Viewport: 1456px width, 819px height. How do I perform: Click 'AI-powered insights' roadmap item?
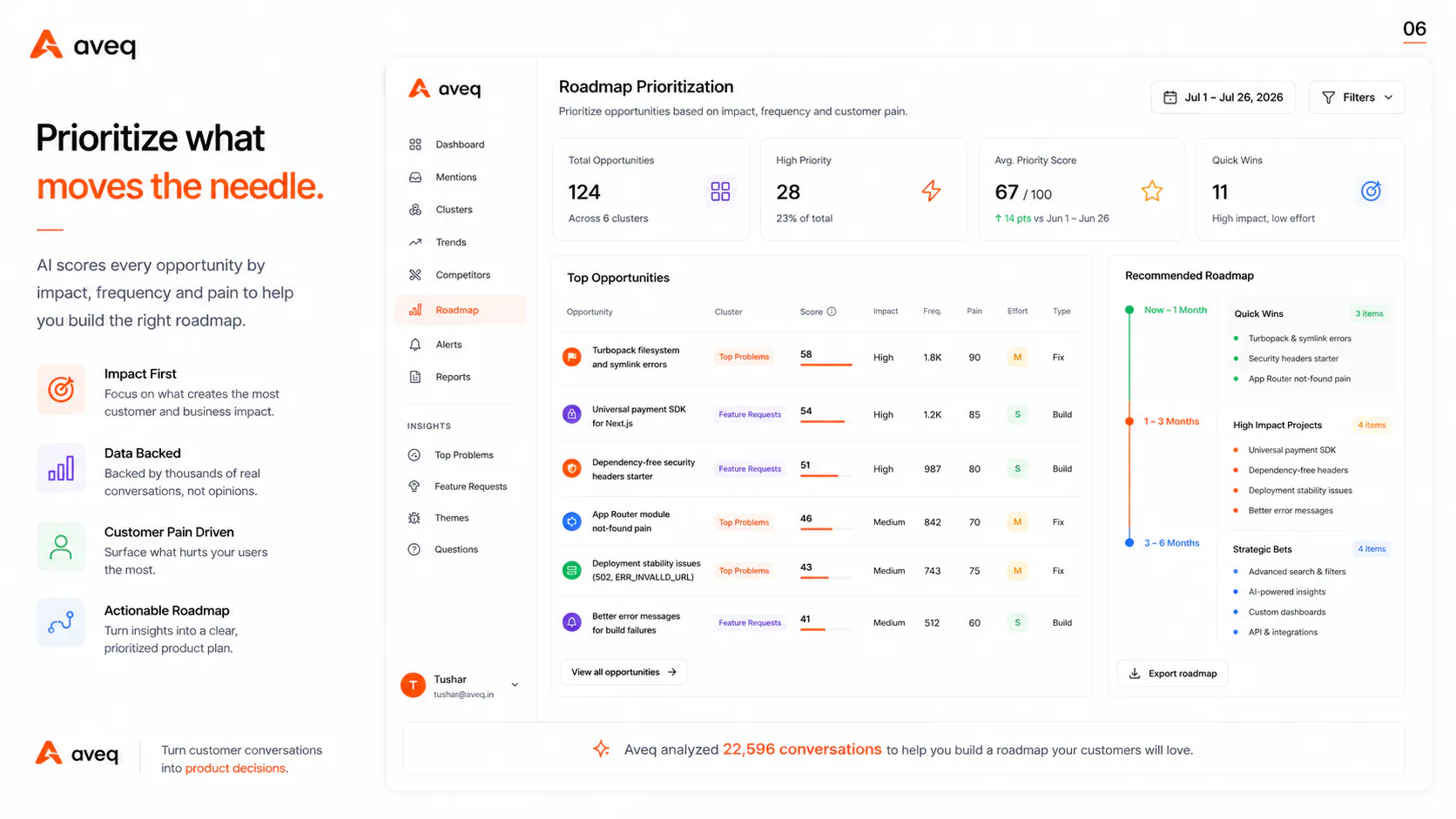1287,592
